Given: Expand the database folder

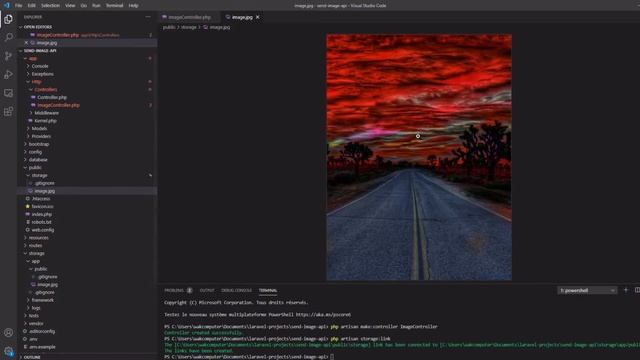Looking at the screenshot, I should click(38, 160).
